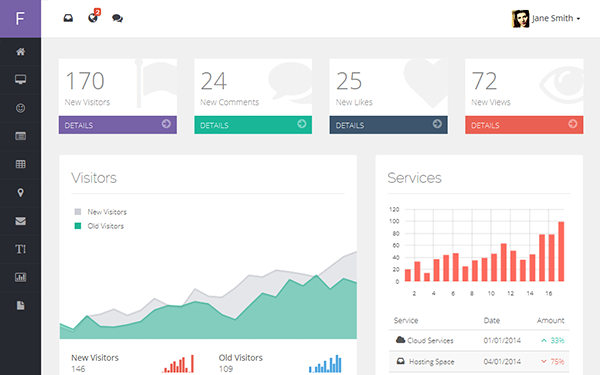Open Details for New Comments card
Screen dimensions: 600x375
tap(253, 125)
